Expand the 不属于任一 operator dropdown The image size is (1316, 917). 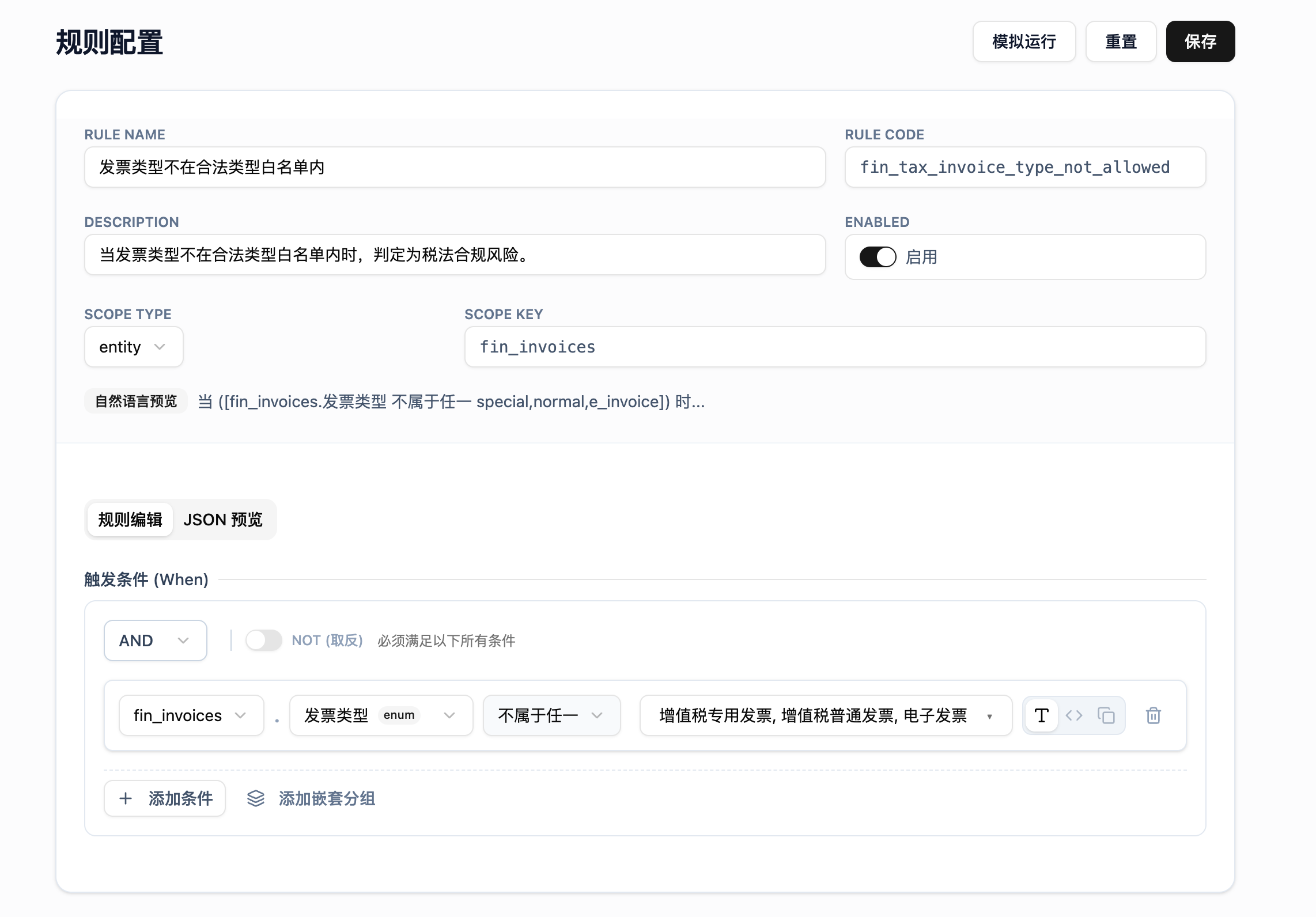coord(551,715)
